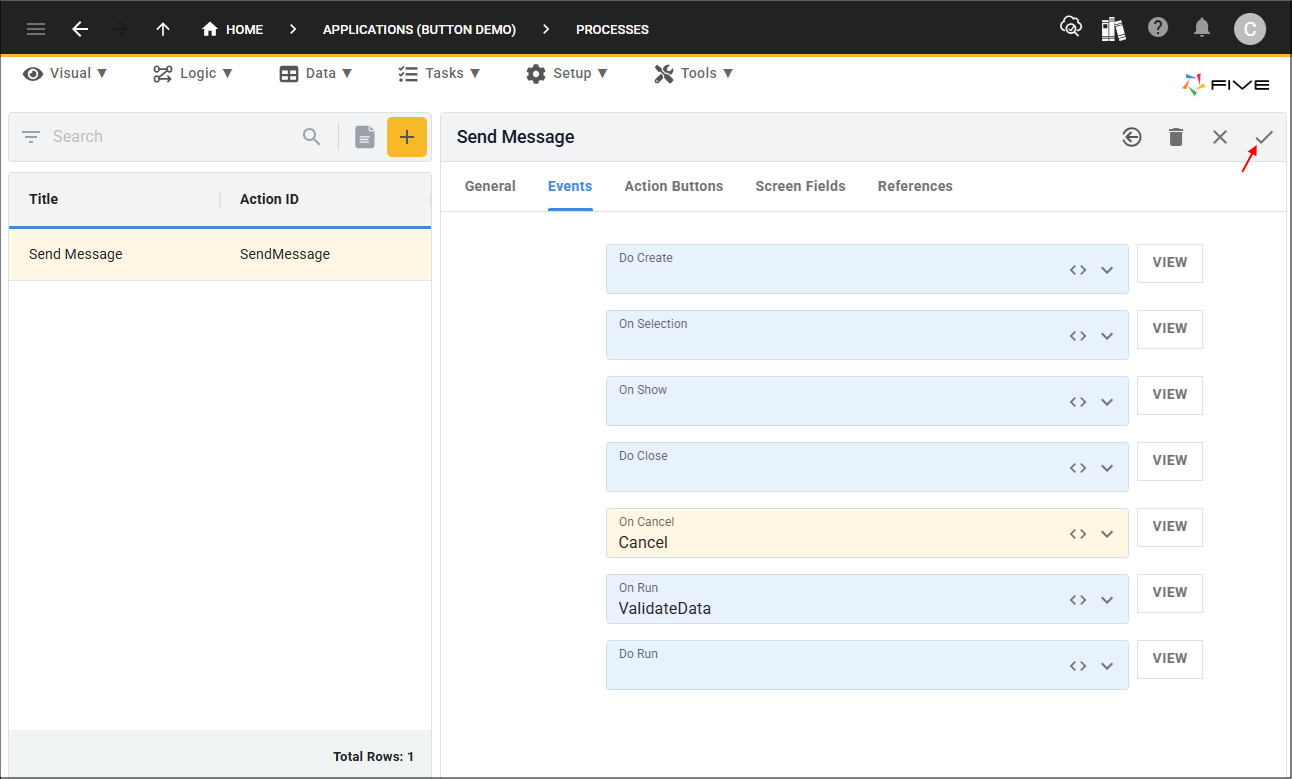This screenshot has height=779, width=1292.
Task: Save with the checkmark icon
Action: (x=1264, y=137)
